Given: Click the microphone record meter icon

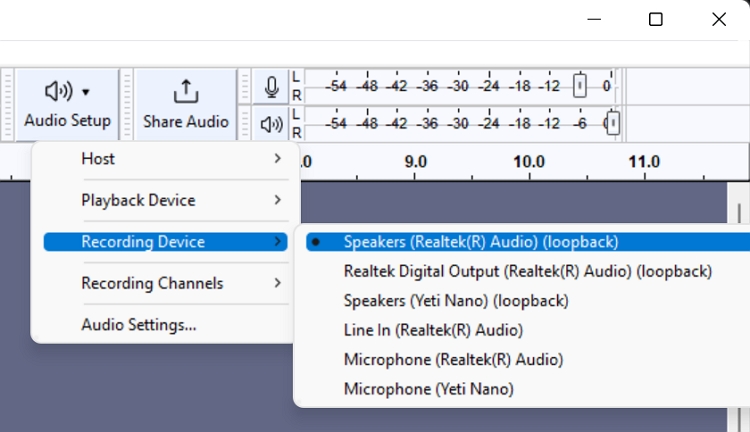Looking at the screenshot, I should [271, 87].
